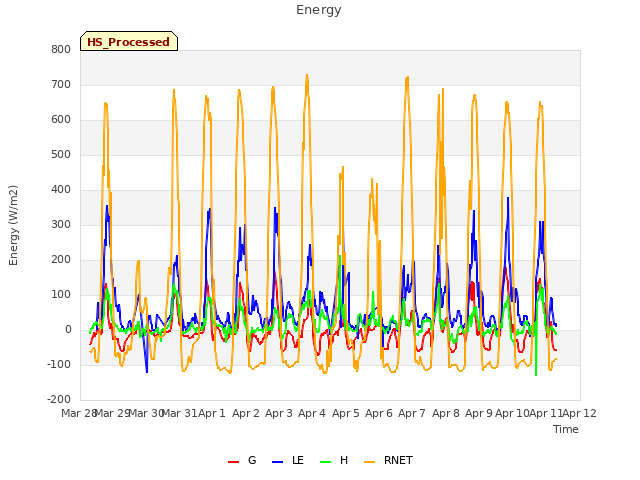Viewport: 640px width, 480px height.
Task: Click the Apr 1 date tick label
Action: [x=212, y=413]
